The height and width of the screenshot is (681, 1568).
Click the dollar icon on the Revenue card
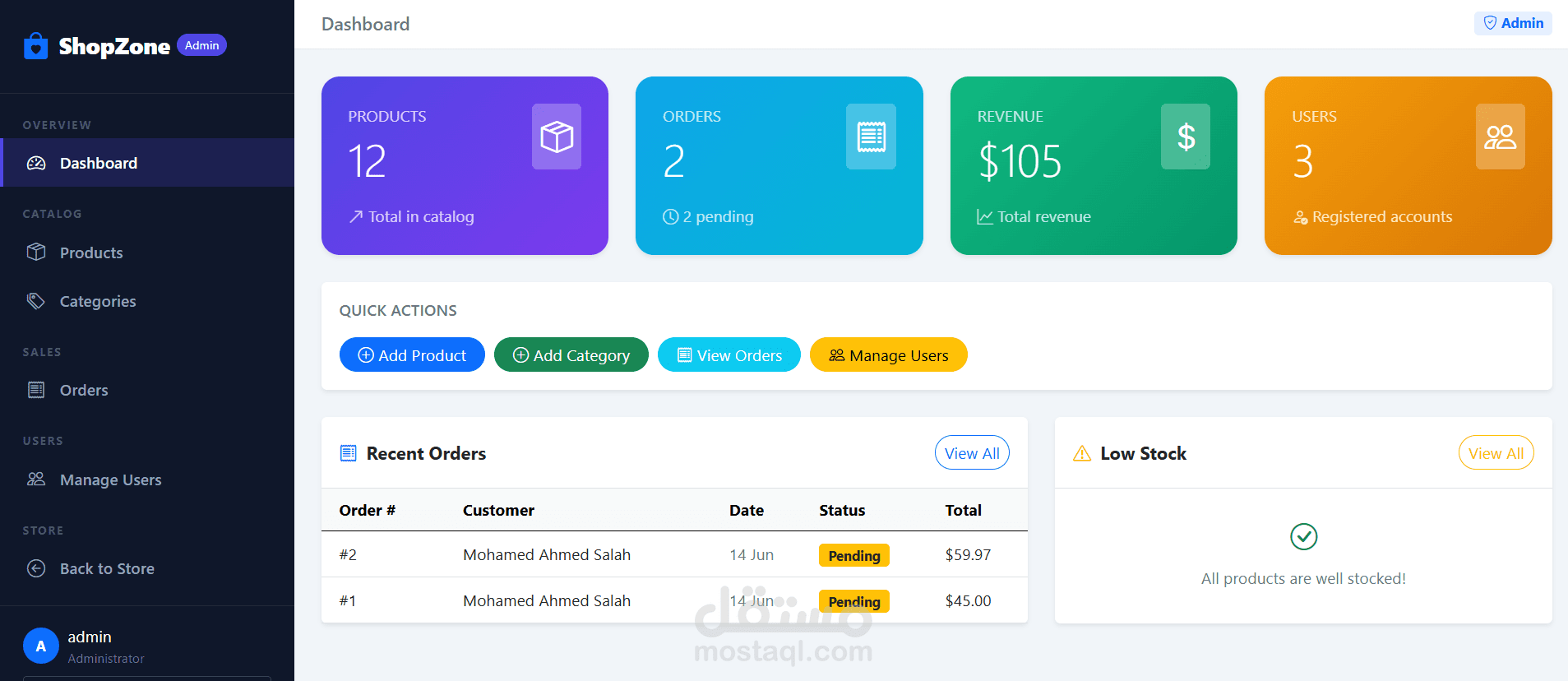coord(1186,137)
